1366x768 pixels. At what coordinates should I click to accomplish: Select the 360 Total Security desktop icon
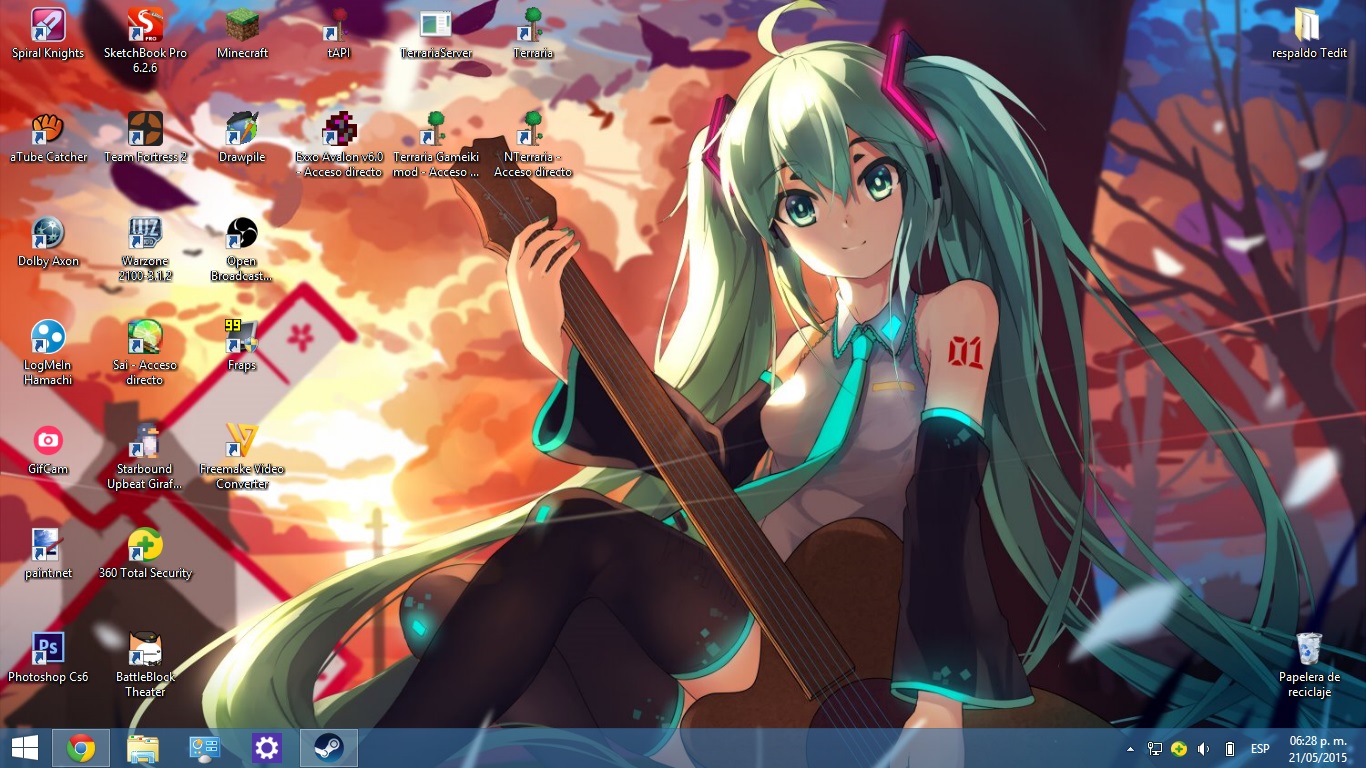[145, 544]
